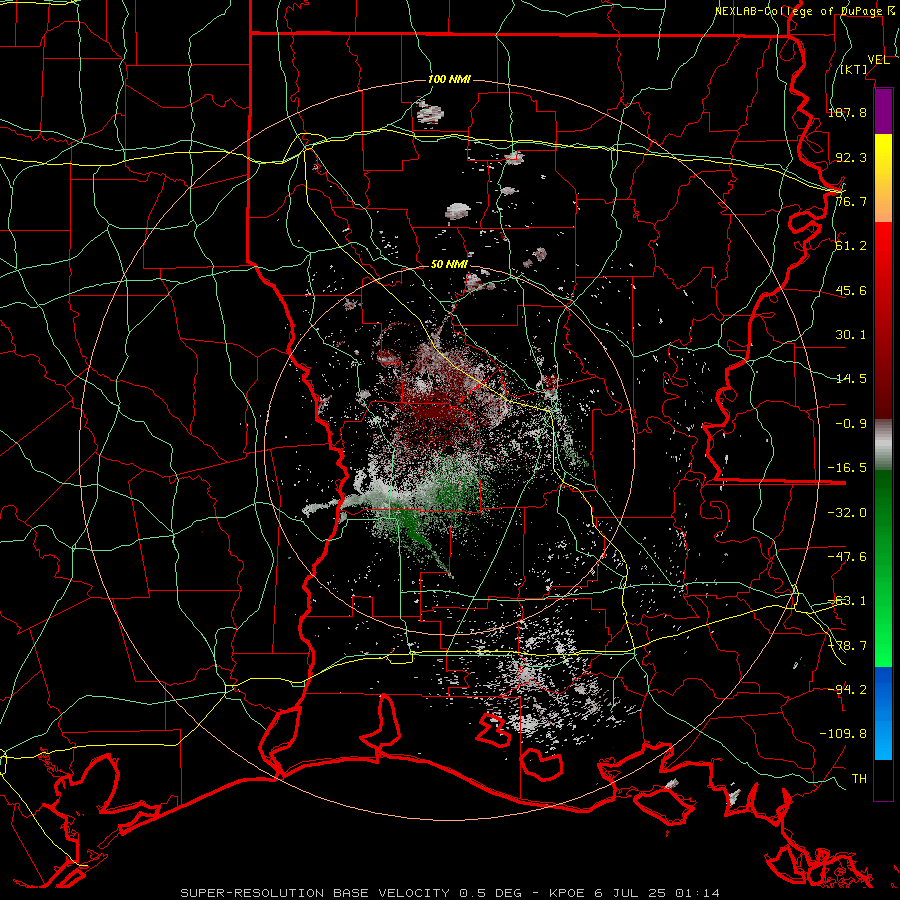Click the SUPER-RESOLUTION BASE VELOCITY caption text
900x900 pixels.
pos(315,893)
